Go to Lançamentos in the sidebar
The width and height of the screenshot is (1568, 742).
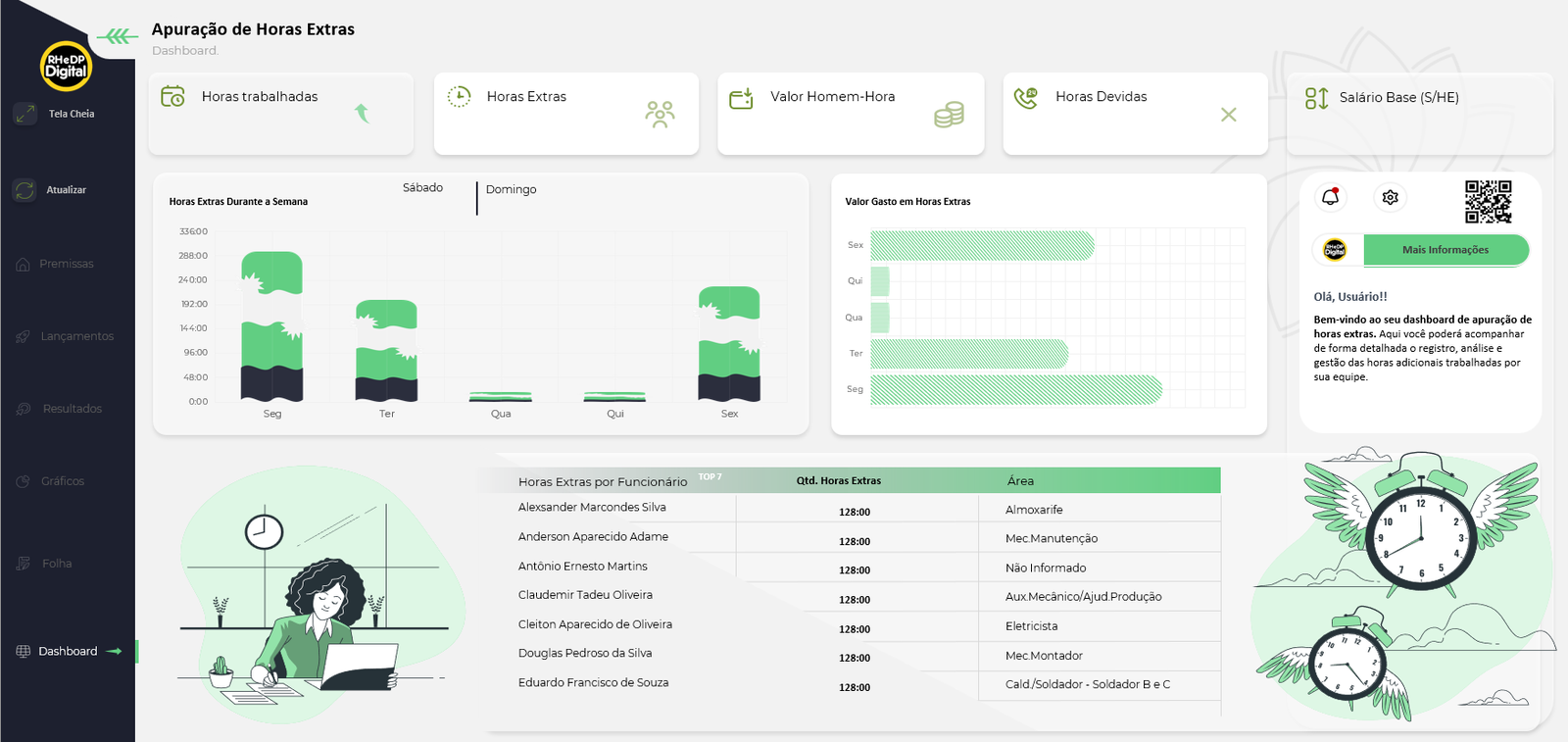tap(76, 336)
